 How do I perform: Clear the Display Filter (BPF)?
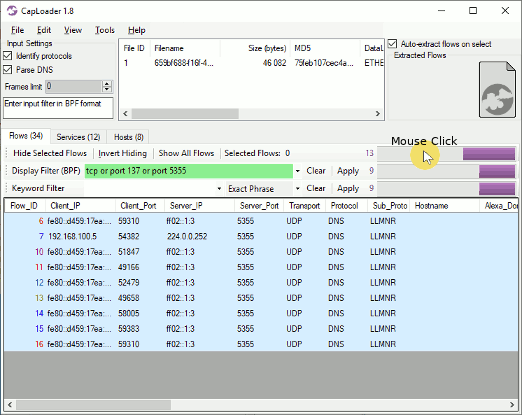coord(316,171)
